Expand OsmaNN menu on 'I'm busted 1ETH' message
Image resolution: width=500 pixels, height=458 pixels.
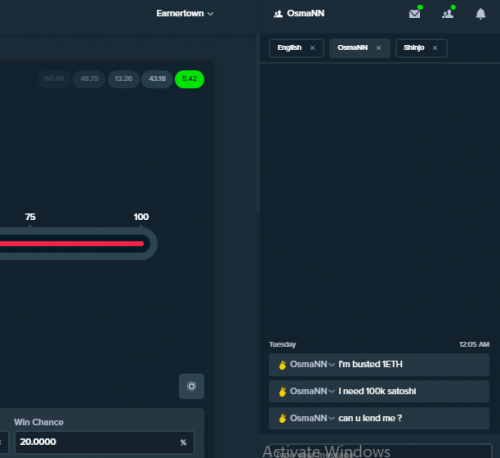tap(332, 365)
